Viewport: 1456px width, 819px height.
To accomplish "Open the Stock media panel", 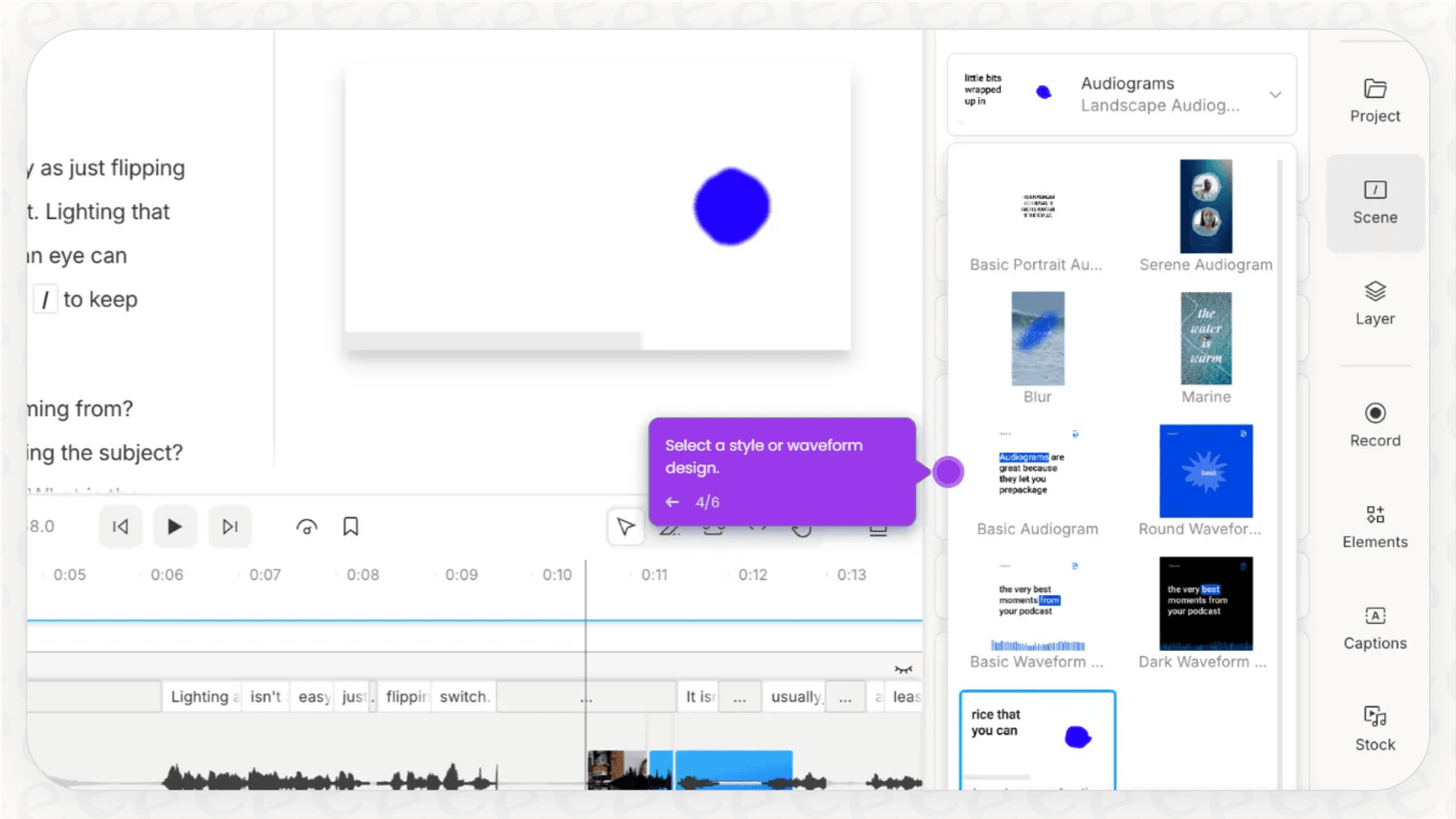I will (x=1374, y=728).
